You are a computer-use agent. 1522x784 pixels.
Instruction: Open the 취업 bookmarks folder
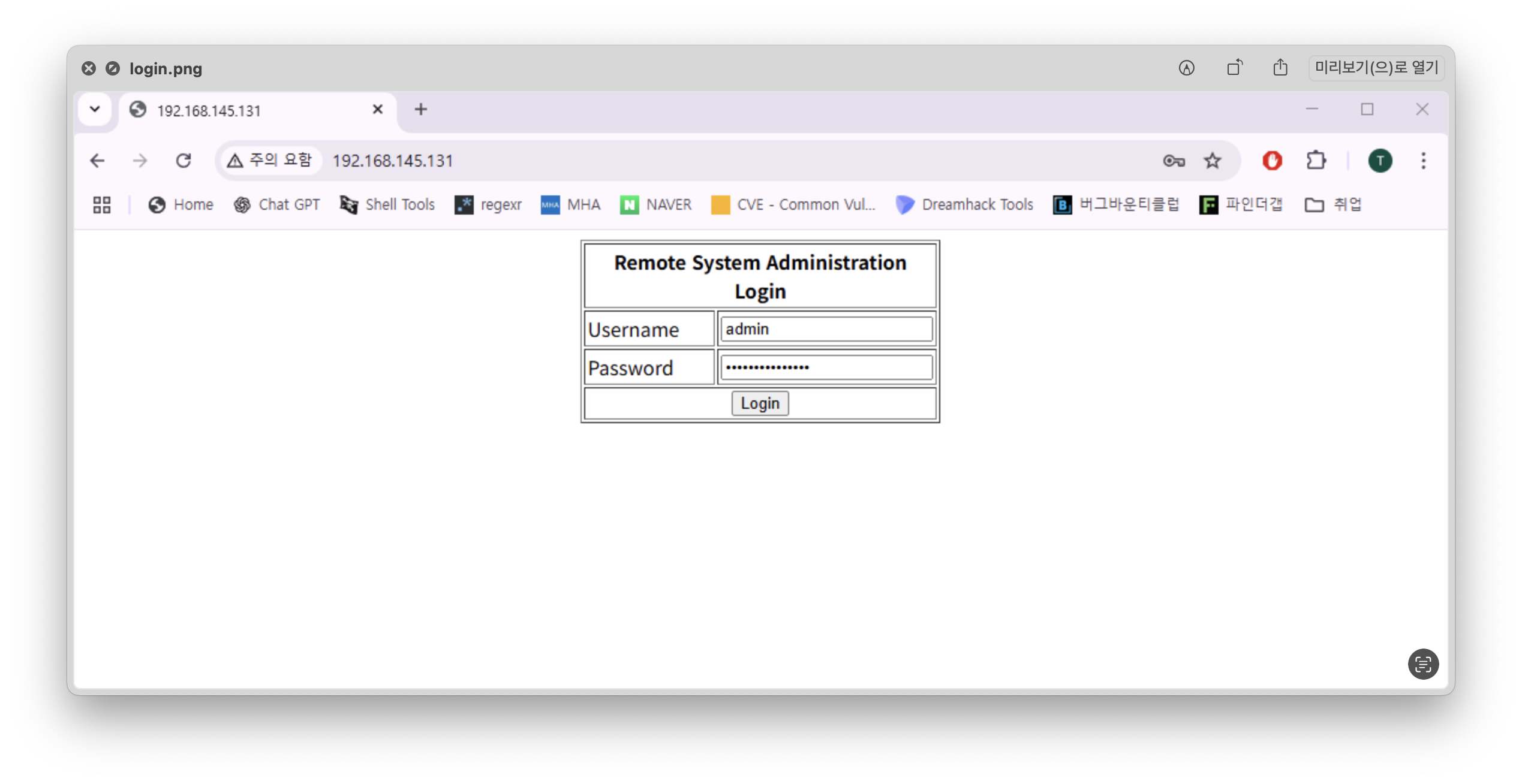pos(1333,205)
